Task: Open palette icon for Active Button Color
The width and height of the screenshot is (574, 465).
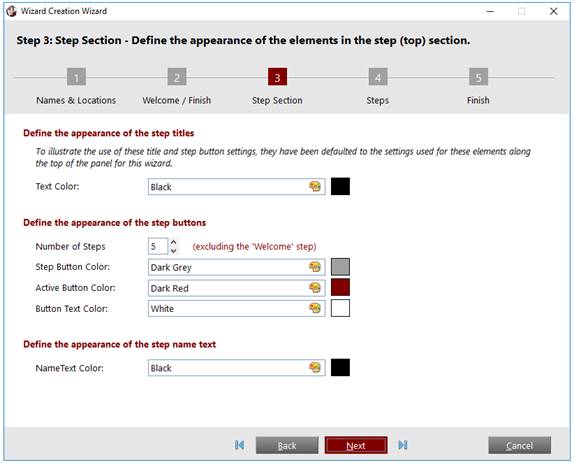Action: (315, 288)
